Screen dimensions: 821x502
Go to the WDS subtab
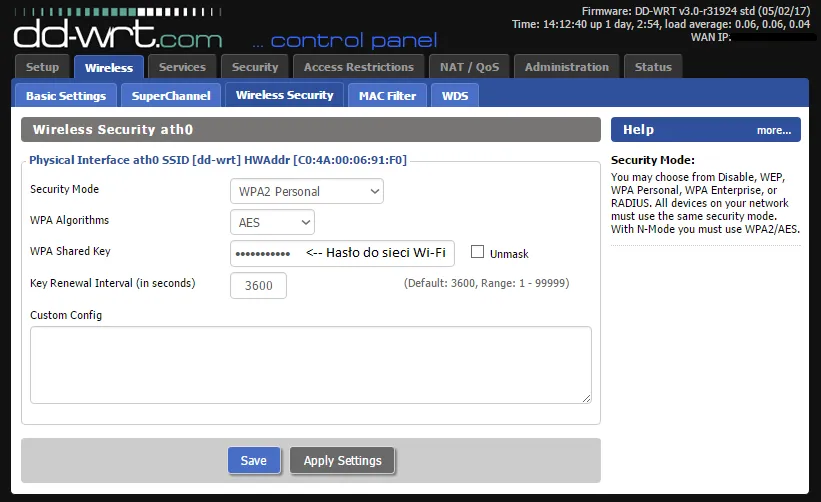click(454, 96)
